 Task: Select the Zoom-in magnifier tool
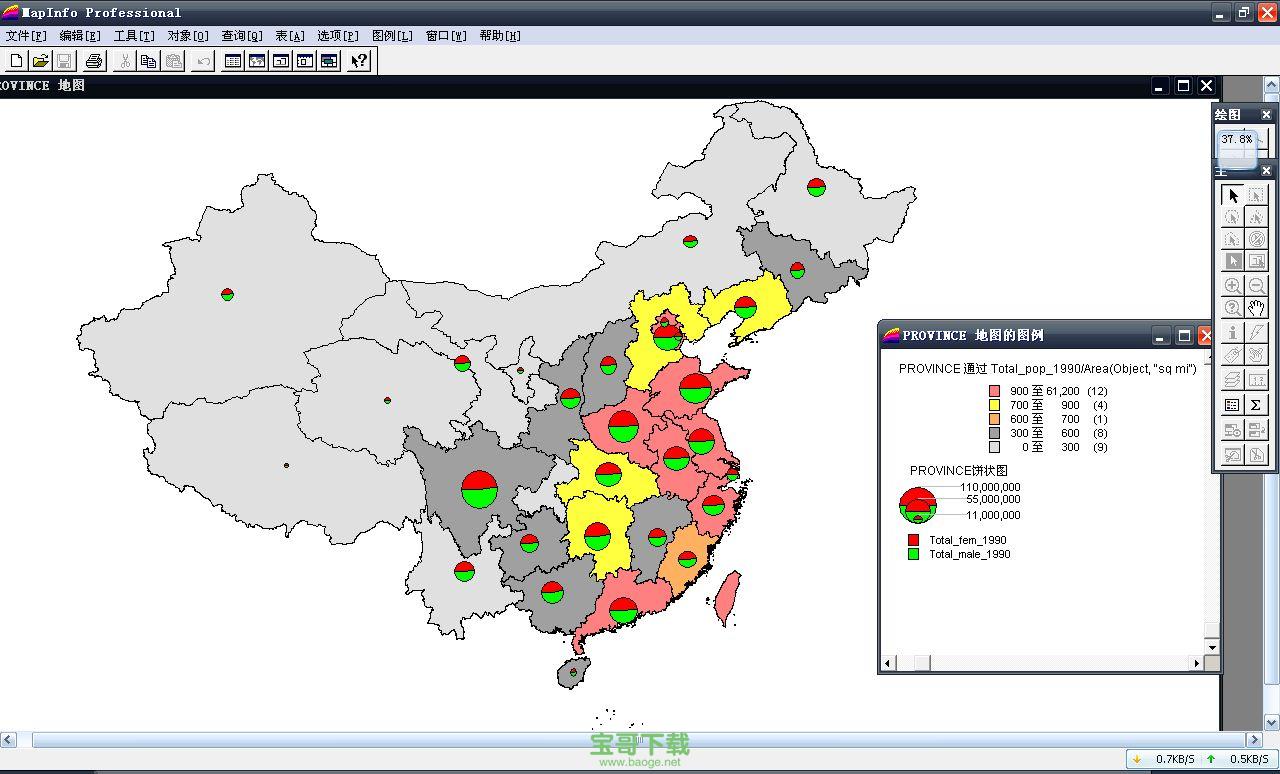(1233, 285)
